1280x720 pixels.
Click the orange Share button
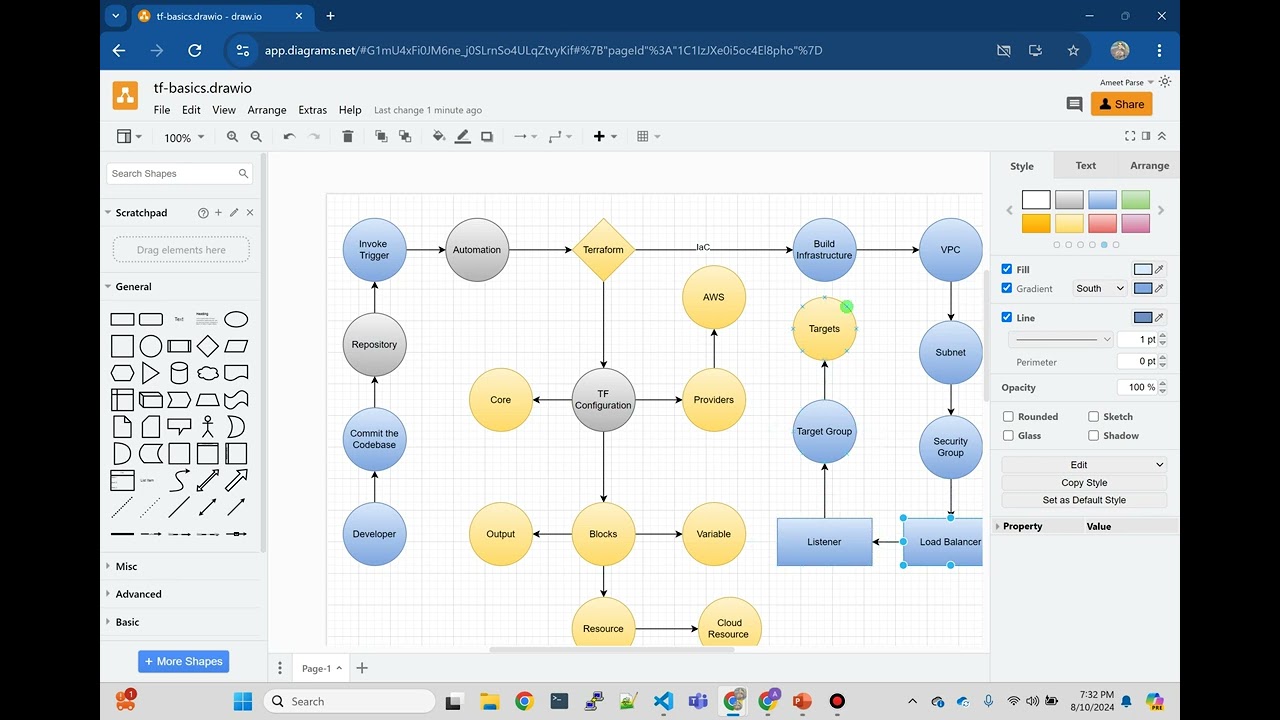click(x=1121, y=104)
